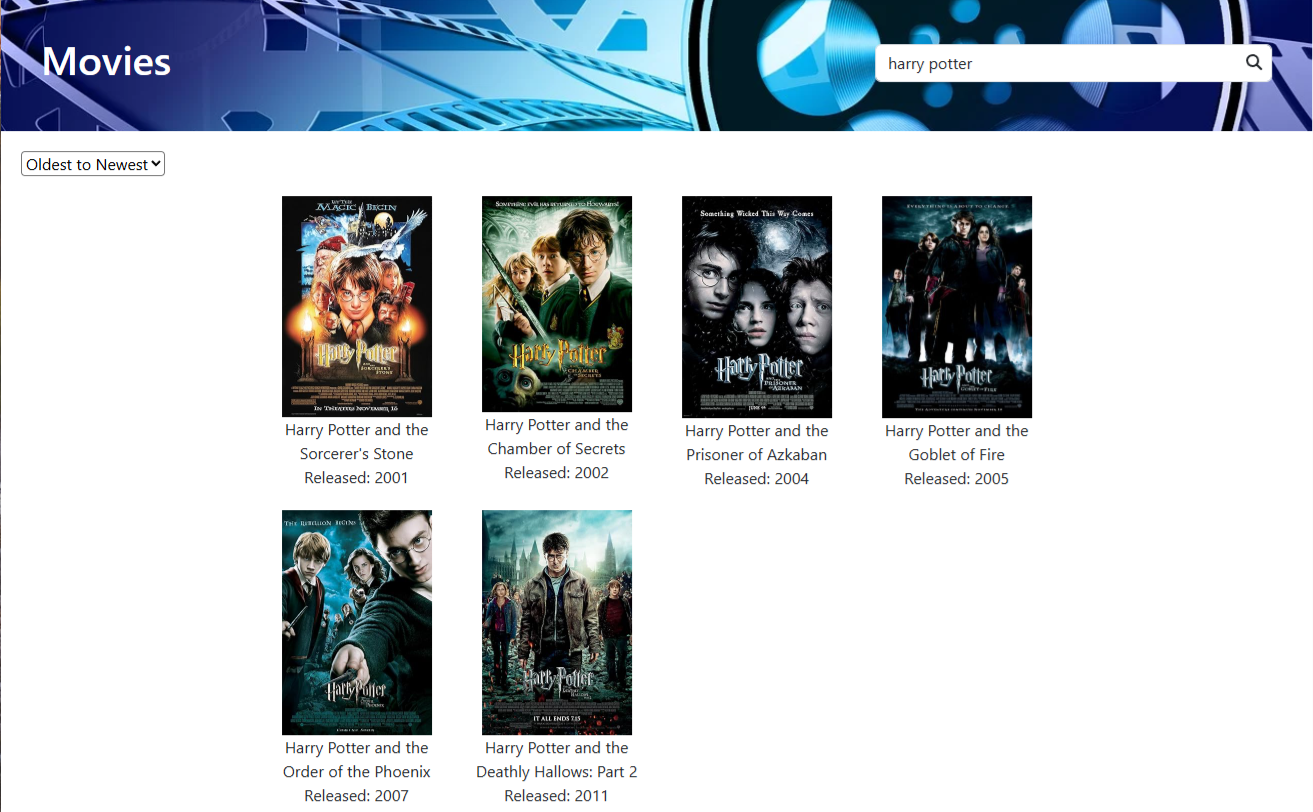Click the title 'Harry Potter and the Deathly Hallows: Part 2'

click(x=557, y=760)
